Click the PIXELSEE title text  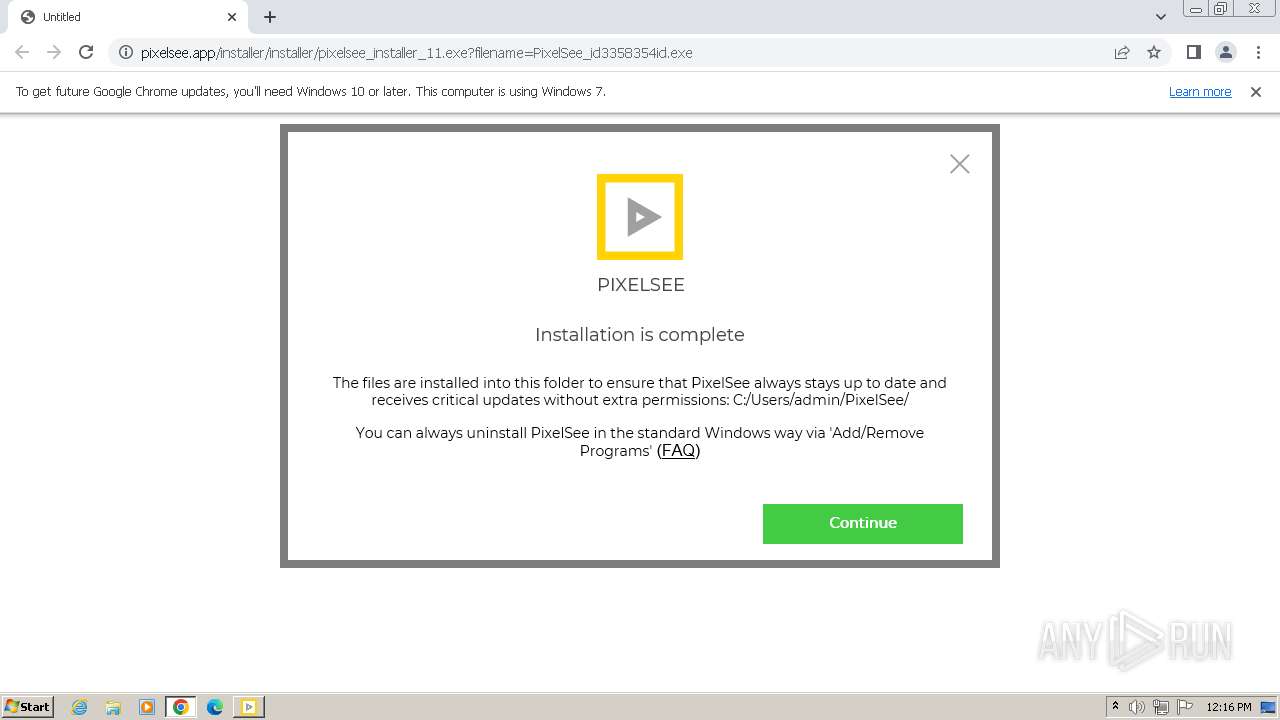(x=641, y=285)
